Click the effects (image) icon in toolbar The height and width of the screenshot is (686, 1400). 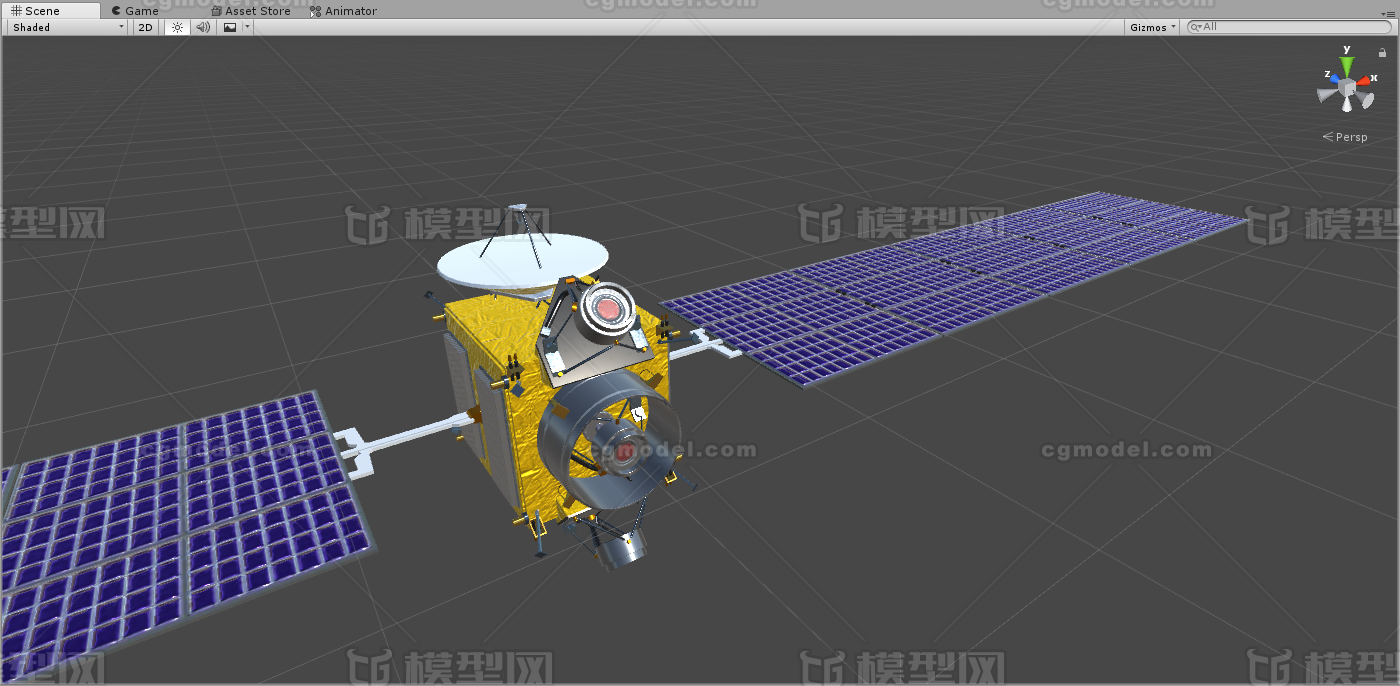click(x=229, y=27)
